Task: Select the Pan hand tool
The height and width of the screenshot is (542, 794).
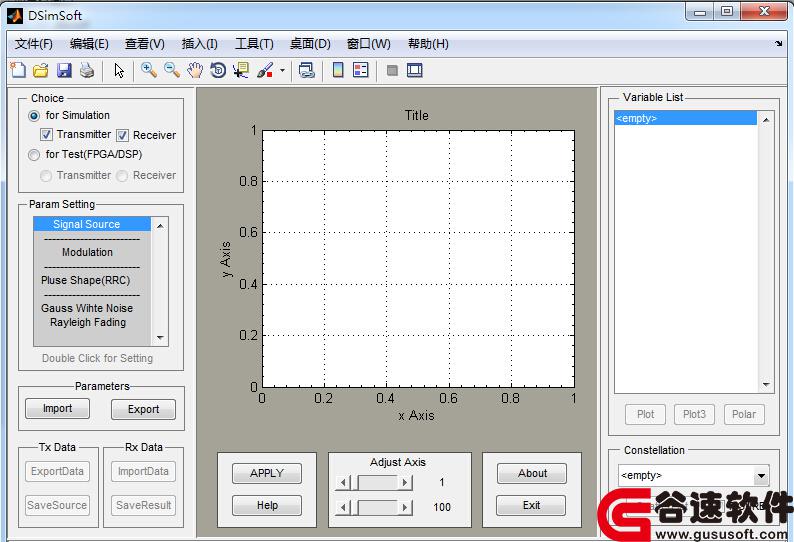Action: pos(195,70)
